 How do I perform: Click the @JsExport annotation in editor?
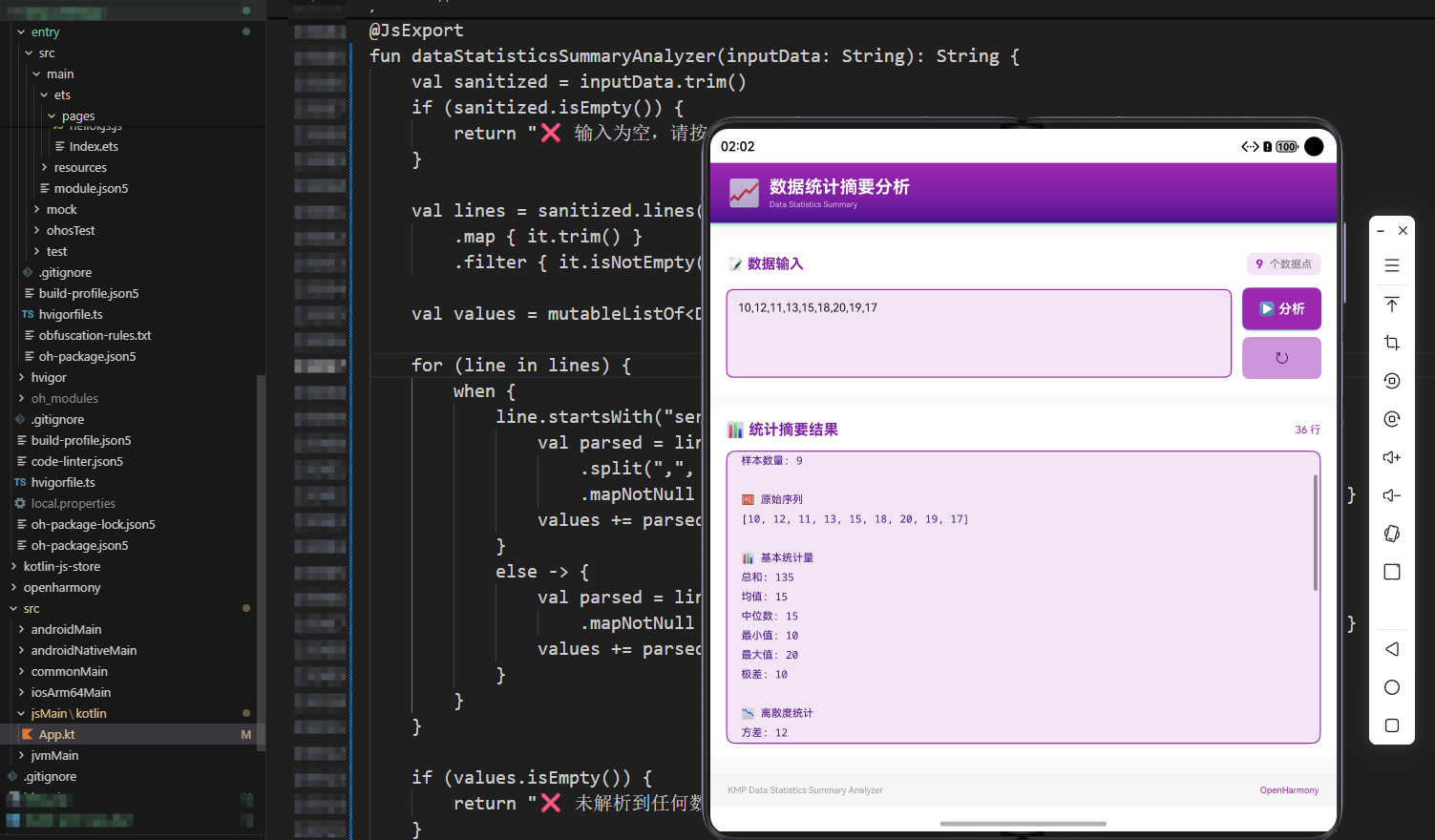tap(416, 31)
